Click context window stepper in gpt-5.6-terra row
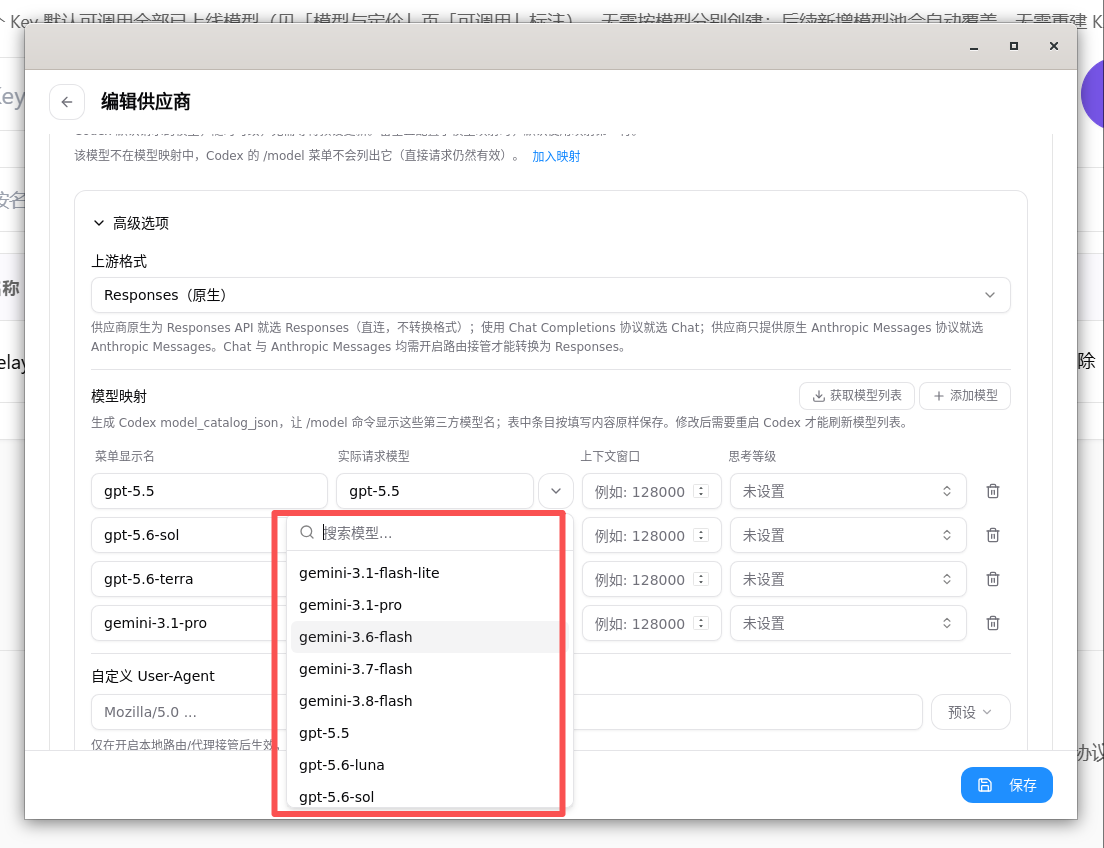1104x848 pixels. pyautogui.click(x=701, y=579)
